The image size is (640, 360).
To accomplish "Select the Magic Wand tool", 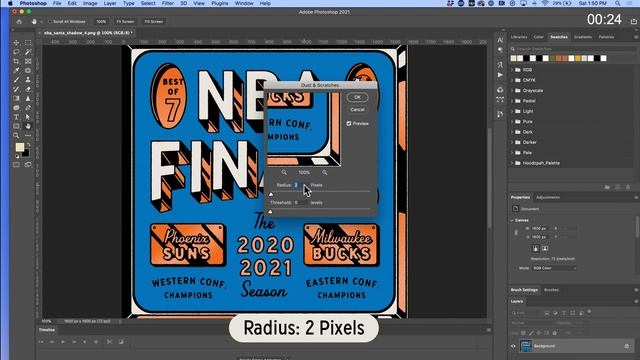I will pos(28,52).
